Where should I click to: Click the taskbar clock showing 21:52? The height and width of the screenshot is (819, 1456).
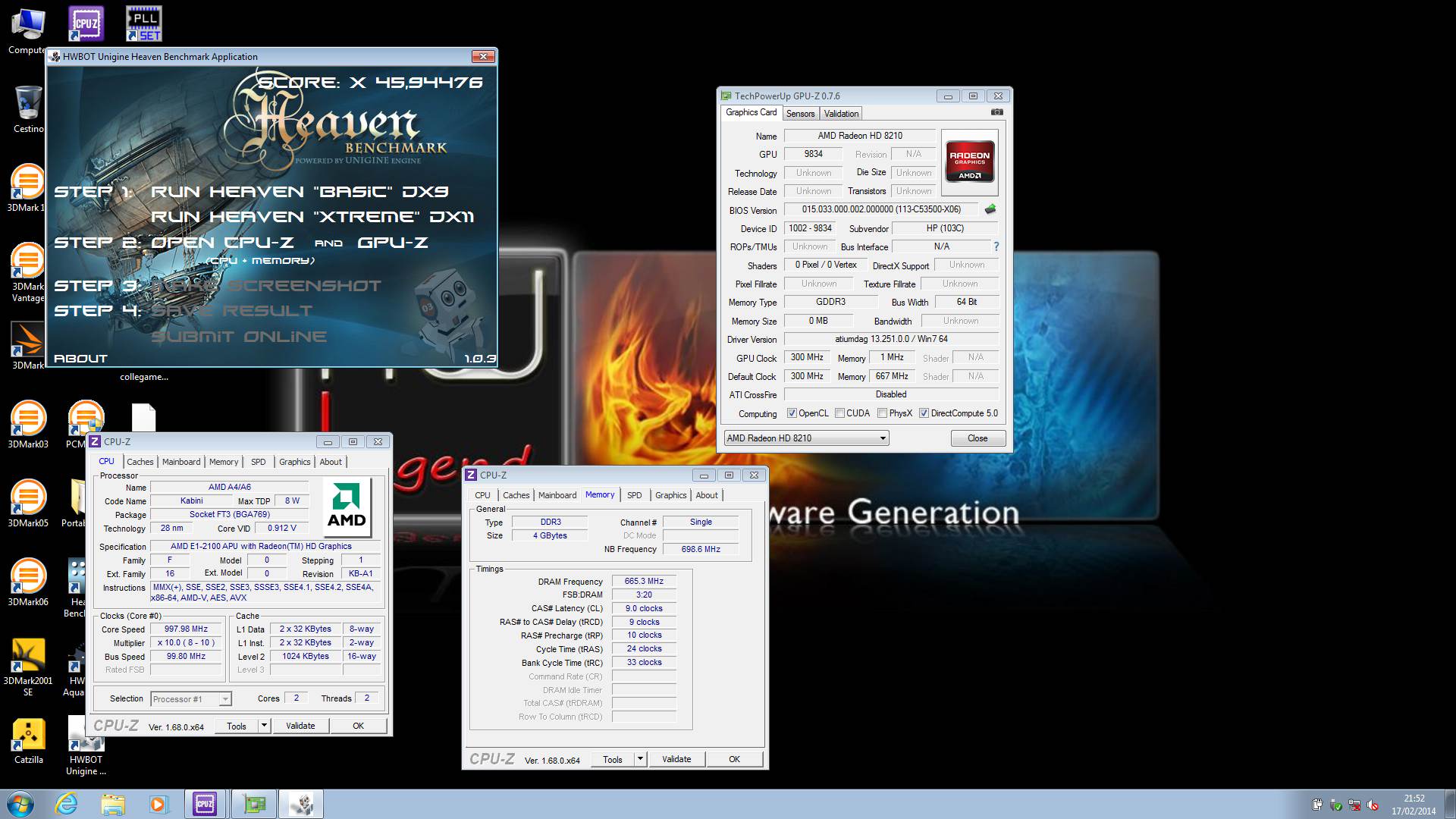coord(1414,805)
